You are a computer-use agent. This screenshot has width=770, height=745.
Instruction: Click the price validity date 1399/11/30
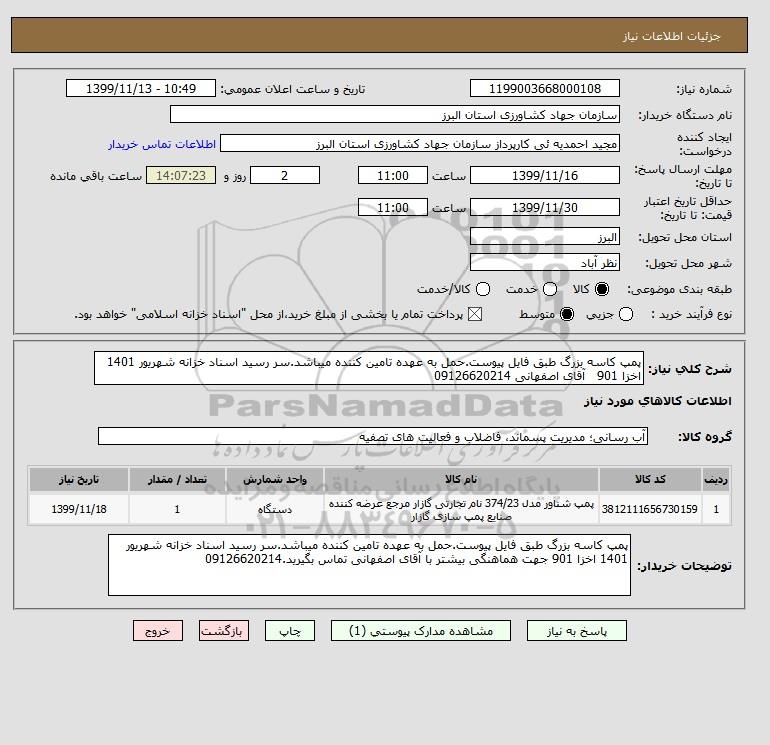click(545, 207)
